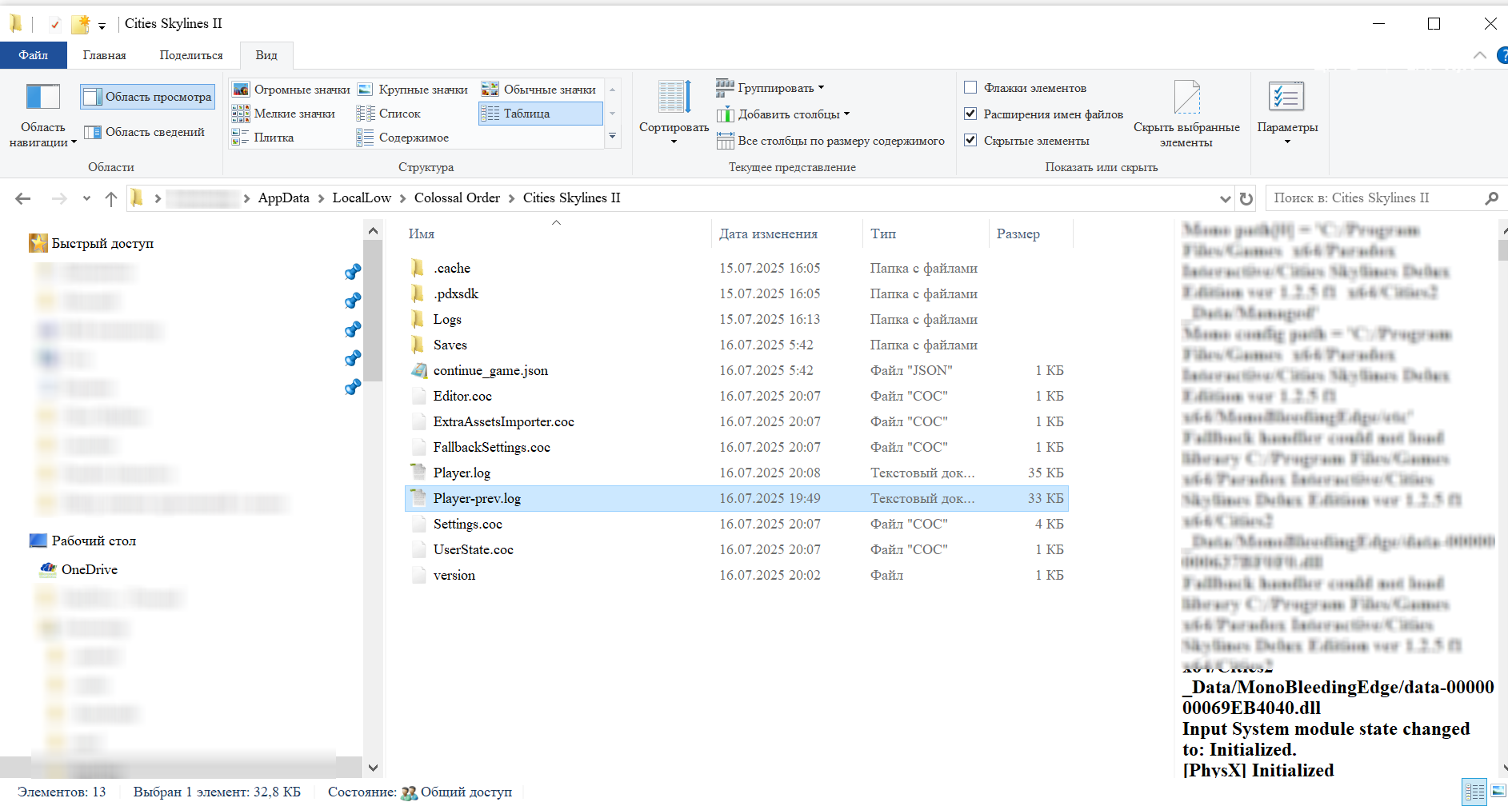
Task: Select Рабочий стол in the navigation pane
Action: (94, 541)
